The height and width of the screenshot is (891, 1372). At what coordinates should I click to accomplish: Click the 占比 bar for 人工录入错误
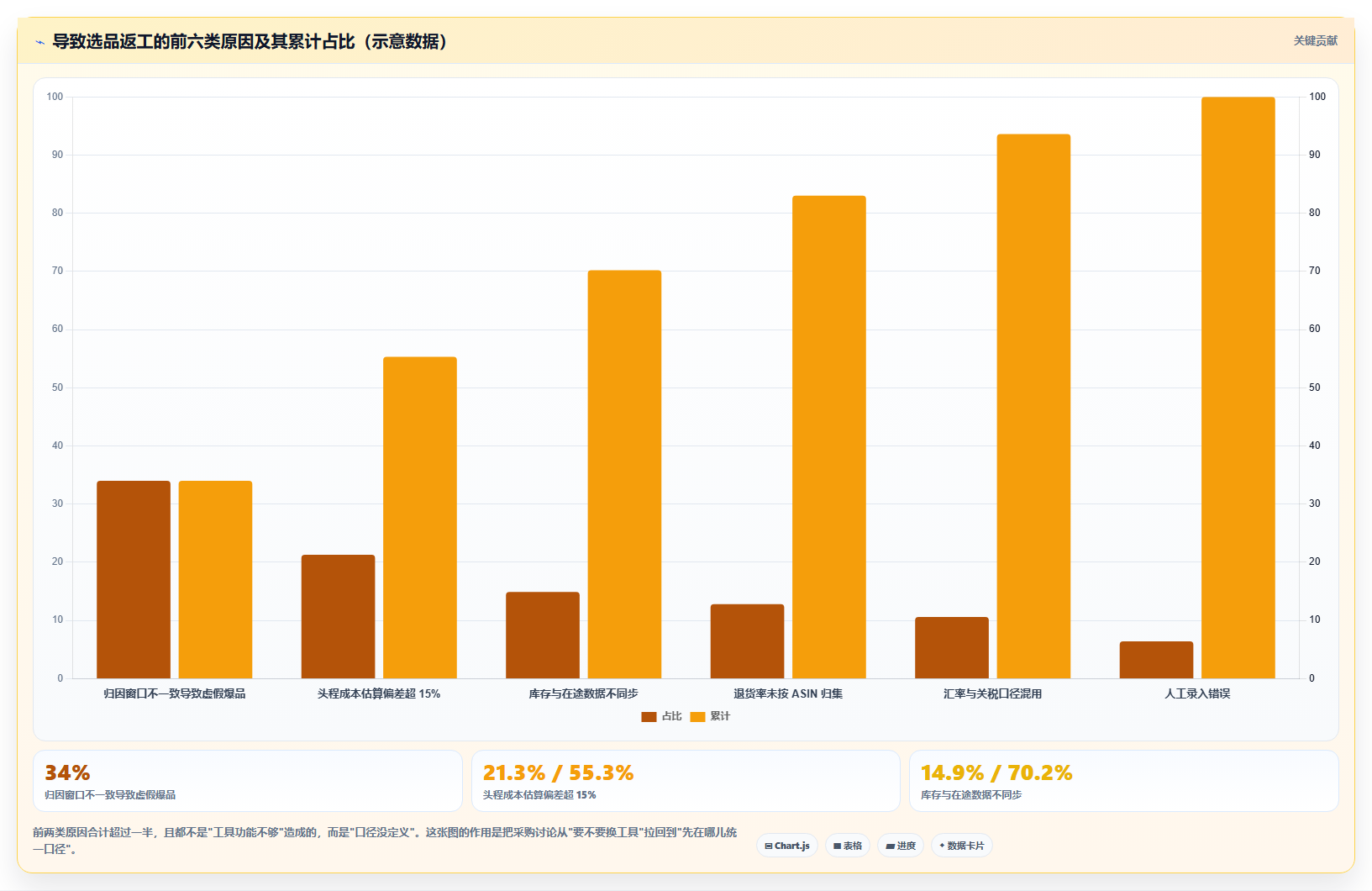point(1156,660)
